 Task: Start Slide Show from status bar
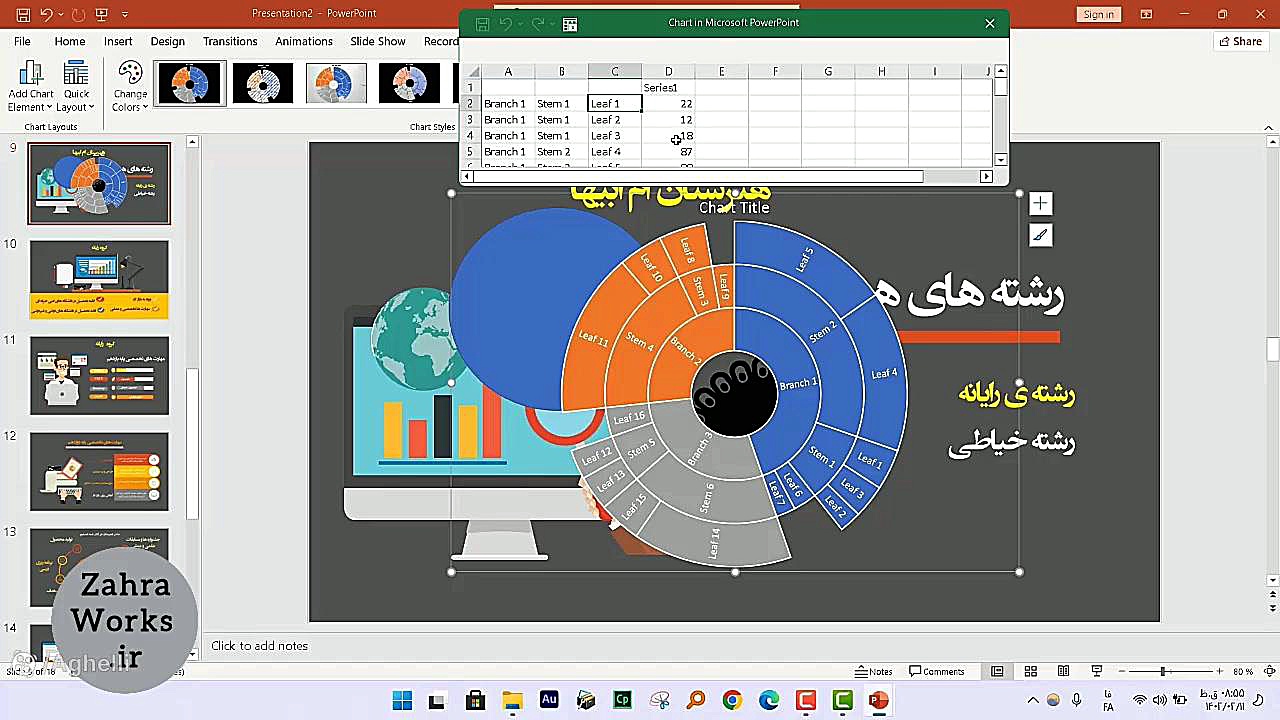coord(1096,672)
